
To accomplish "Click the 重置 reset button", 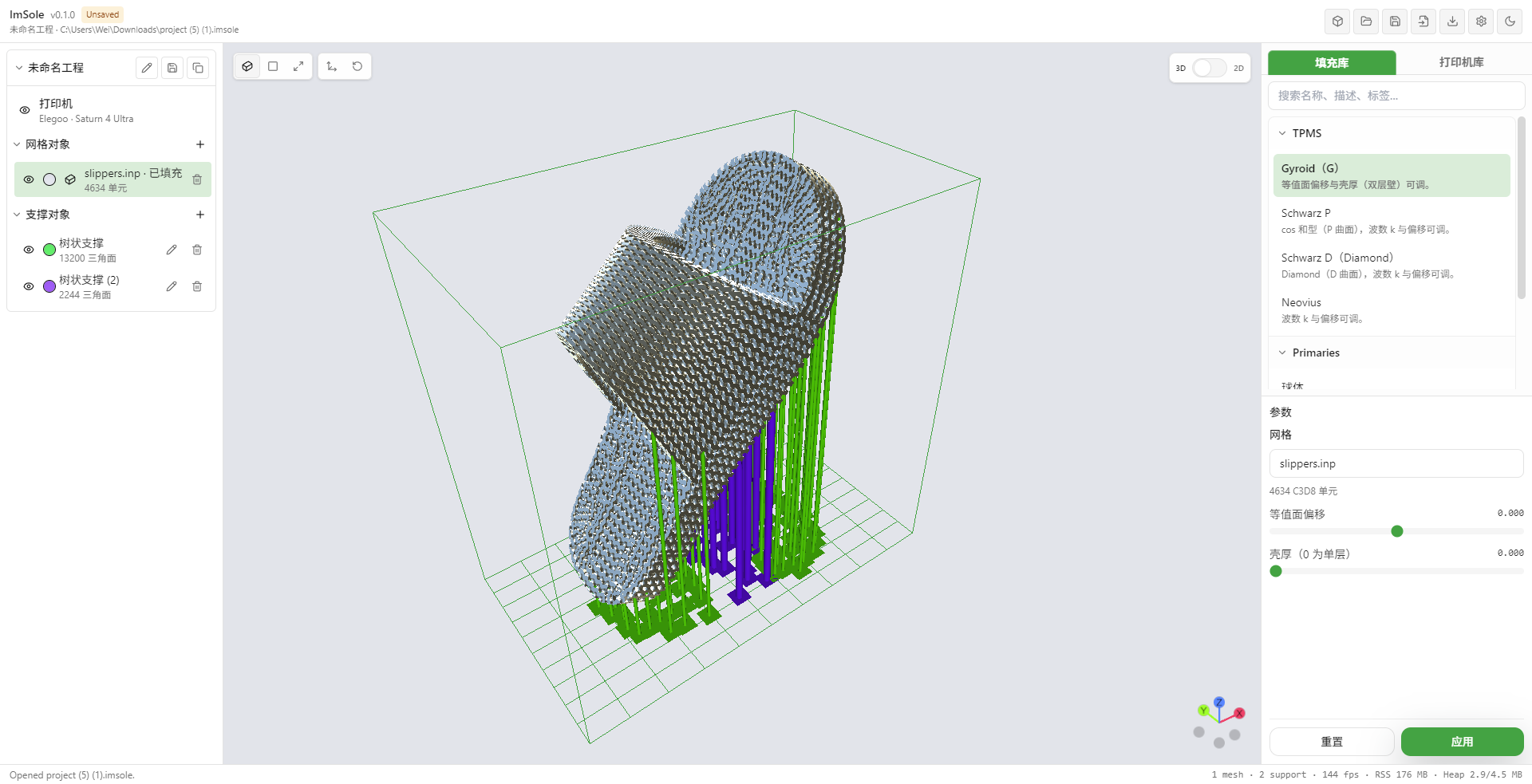I will tap(1332, 742).
